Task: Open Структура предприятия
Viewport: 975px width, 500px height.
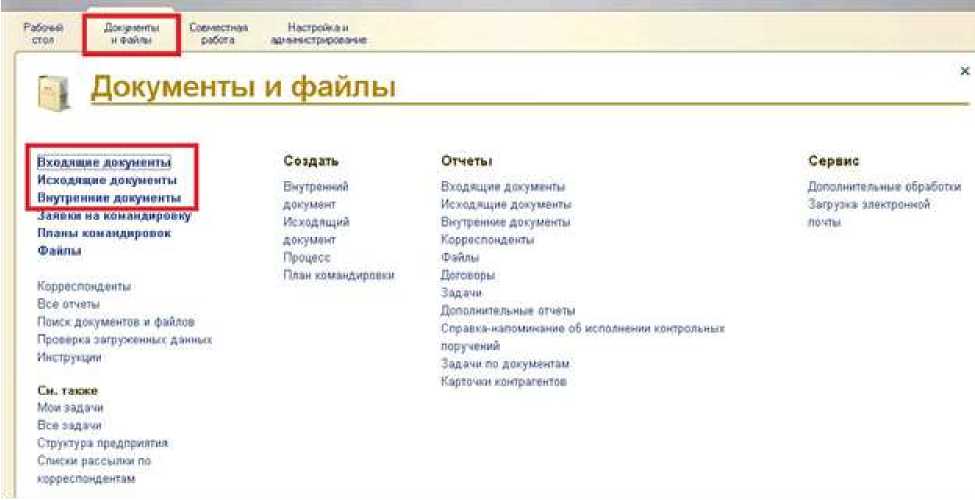Action: [103, 443]
